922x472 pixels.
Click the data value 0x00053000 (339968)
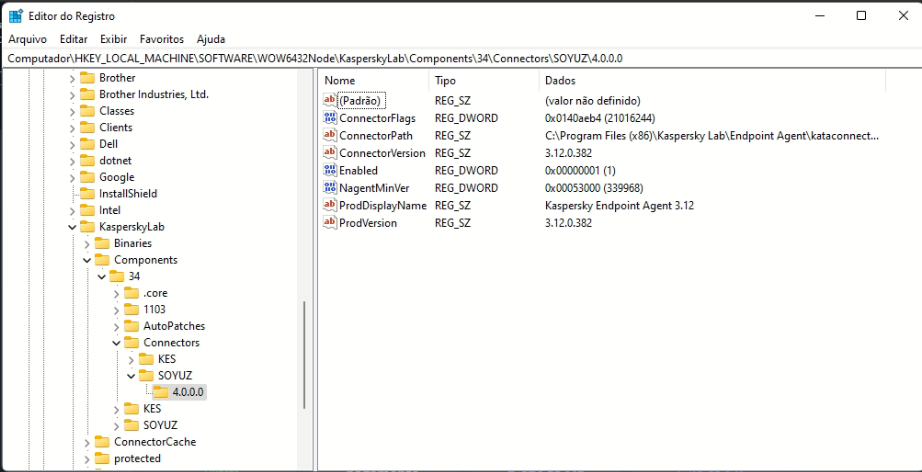click(x=594, y=188)
